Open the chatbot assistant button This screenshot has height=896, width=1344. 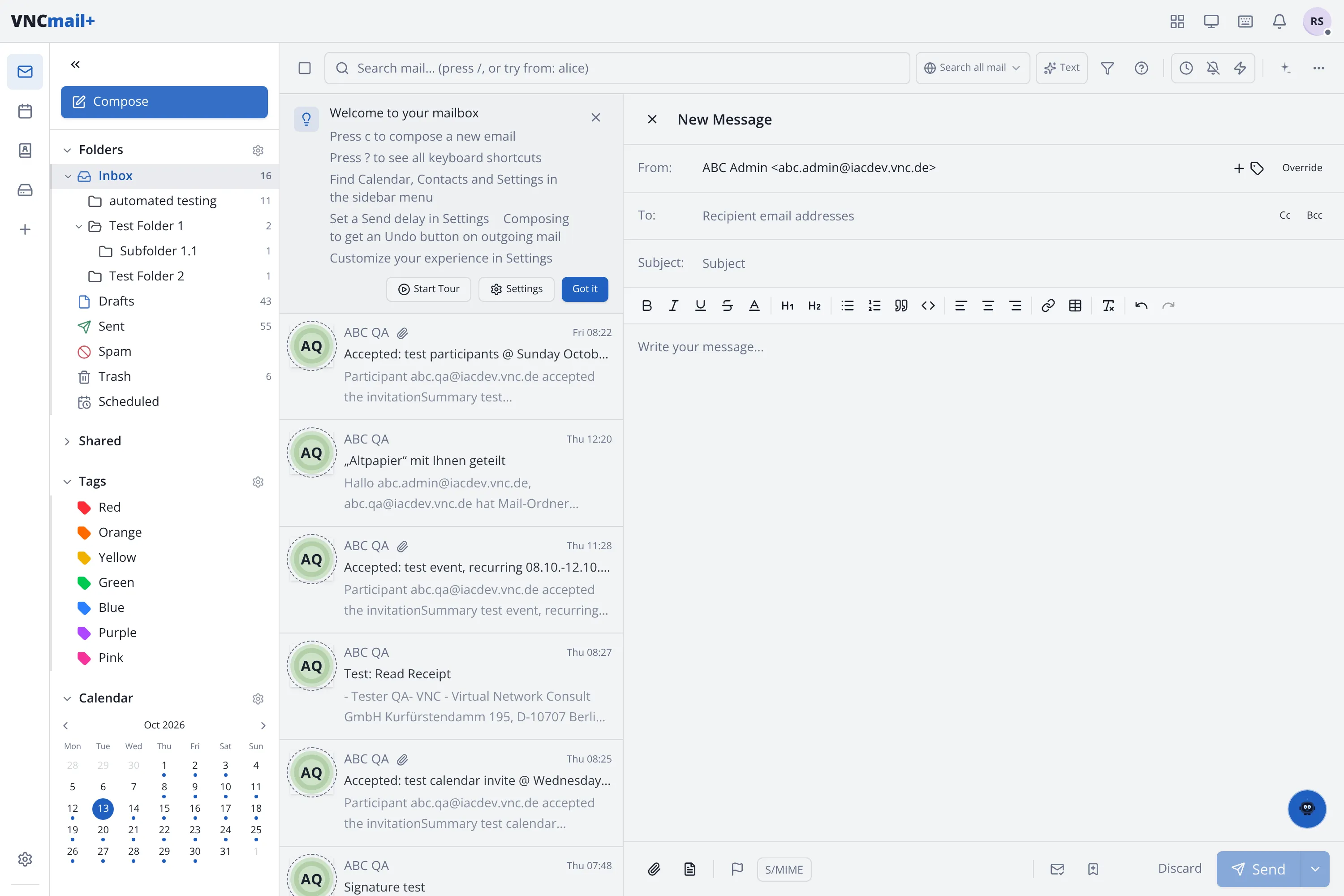click(x=1306, y=809)
